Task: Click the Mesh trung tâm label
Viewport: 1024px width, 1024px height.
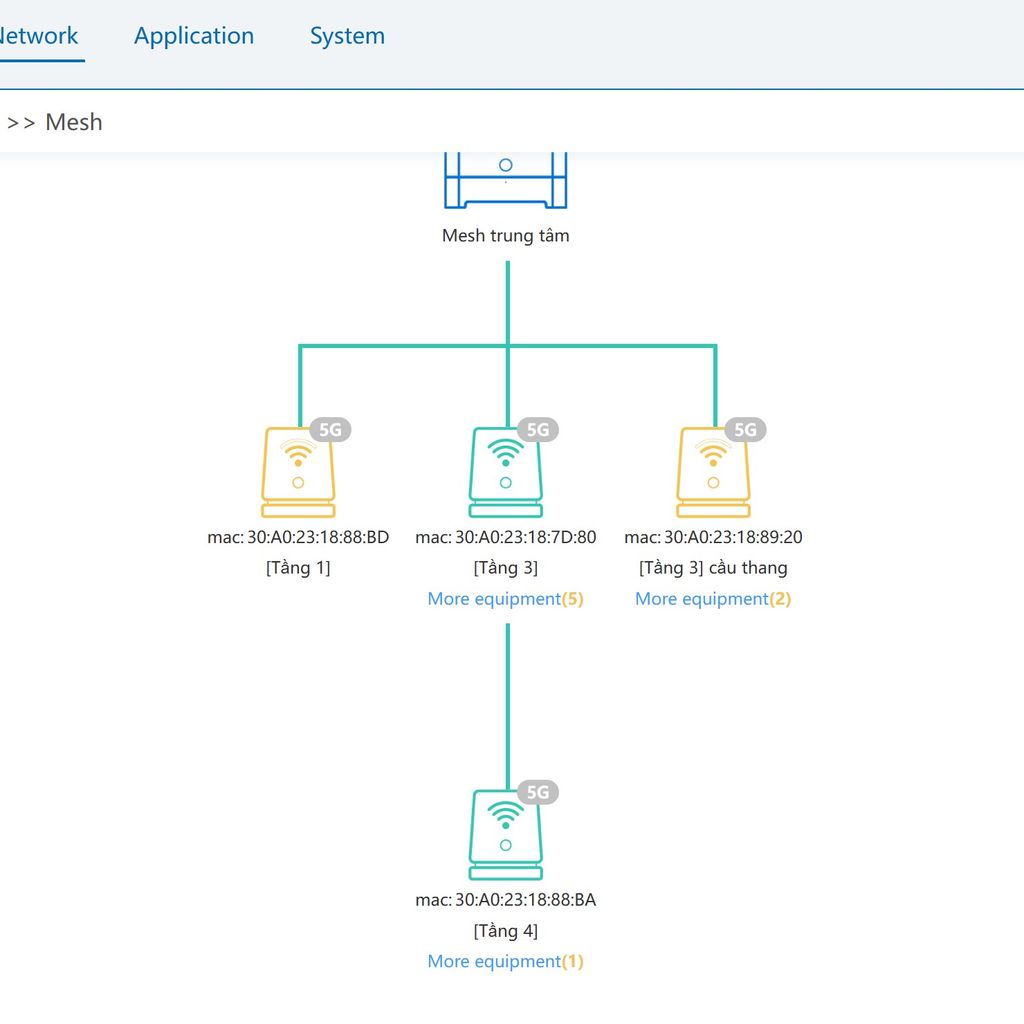Action: 505,235
